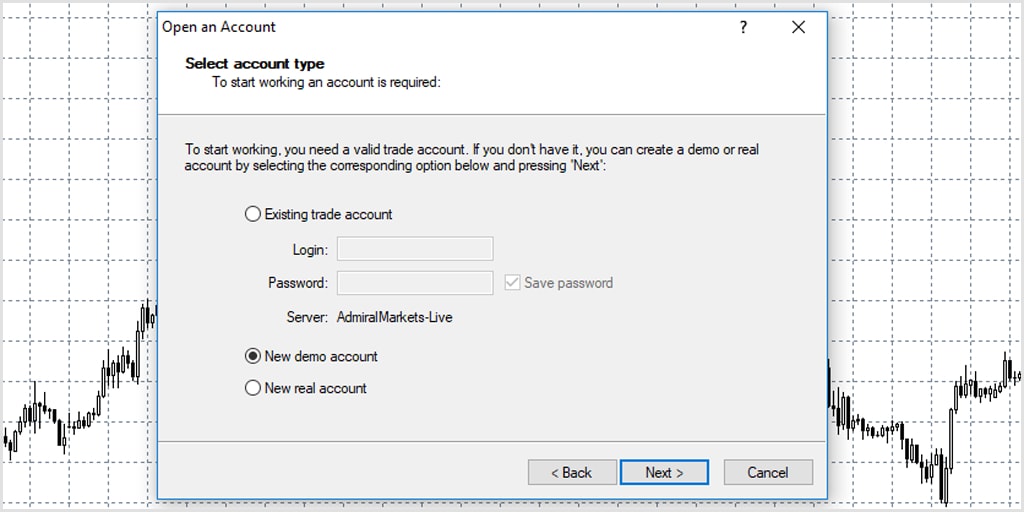Click the Select account type heading
Screen dimensions: 1024x512
(255, 63)
